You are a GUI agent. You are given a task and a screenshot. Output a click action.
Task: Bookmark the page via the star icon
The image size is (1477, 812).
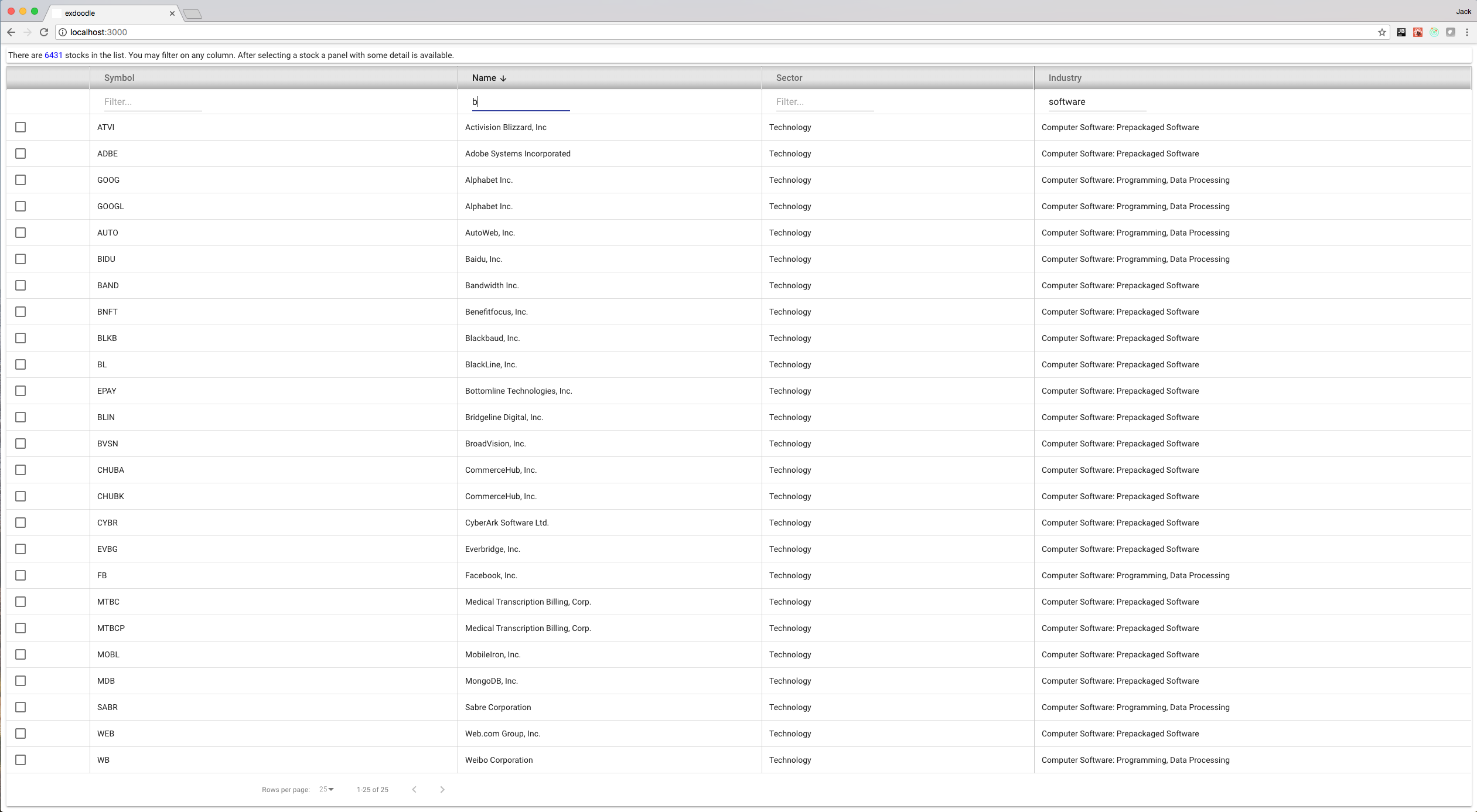[1381, 32]
